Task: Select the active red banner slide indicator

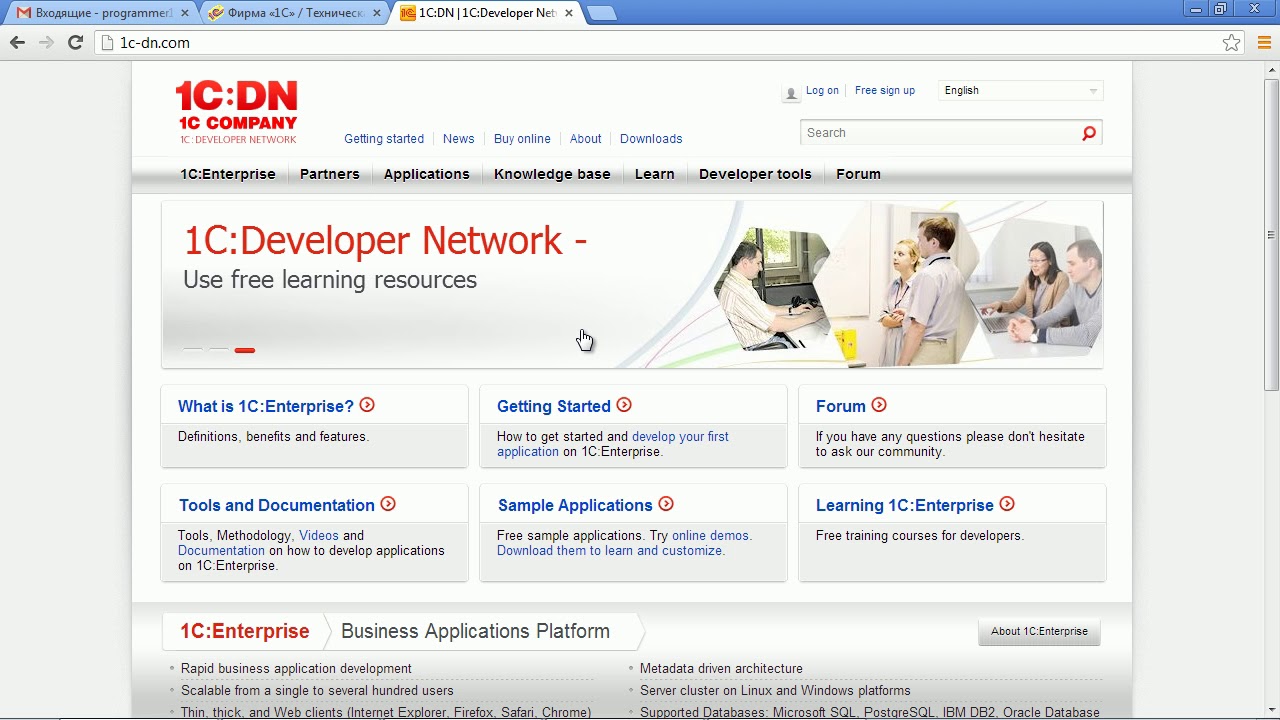Action: tap(245, 350)
